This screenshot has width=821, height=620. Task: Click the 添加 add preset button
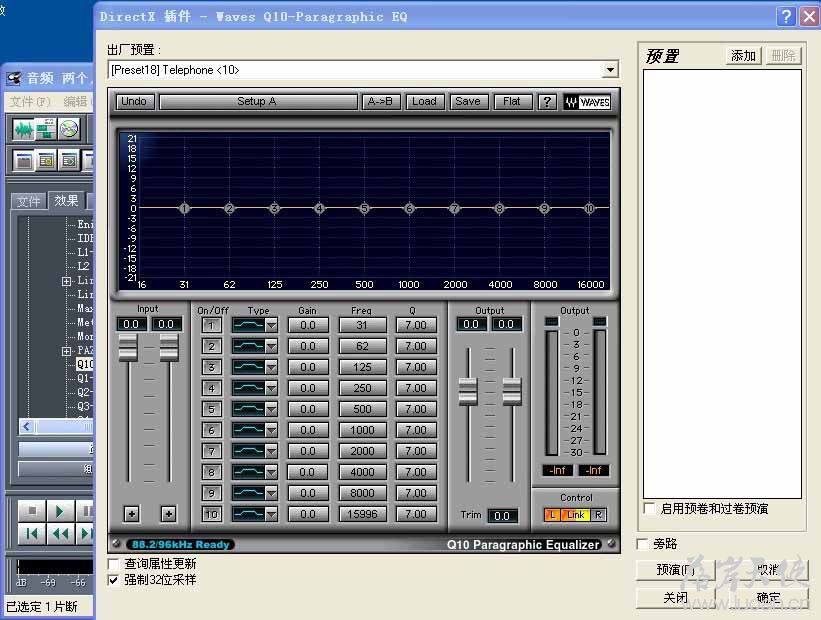click(744, 56)
